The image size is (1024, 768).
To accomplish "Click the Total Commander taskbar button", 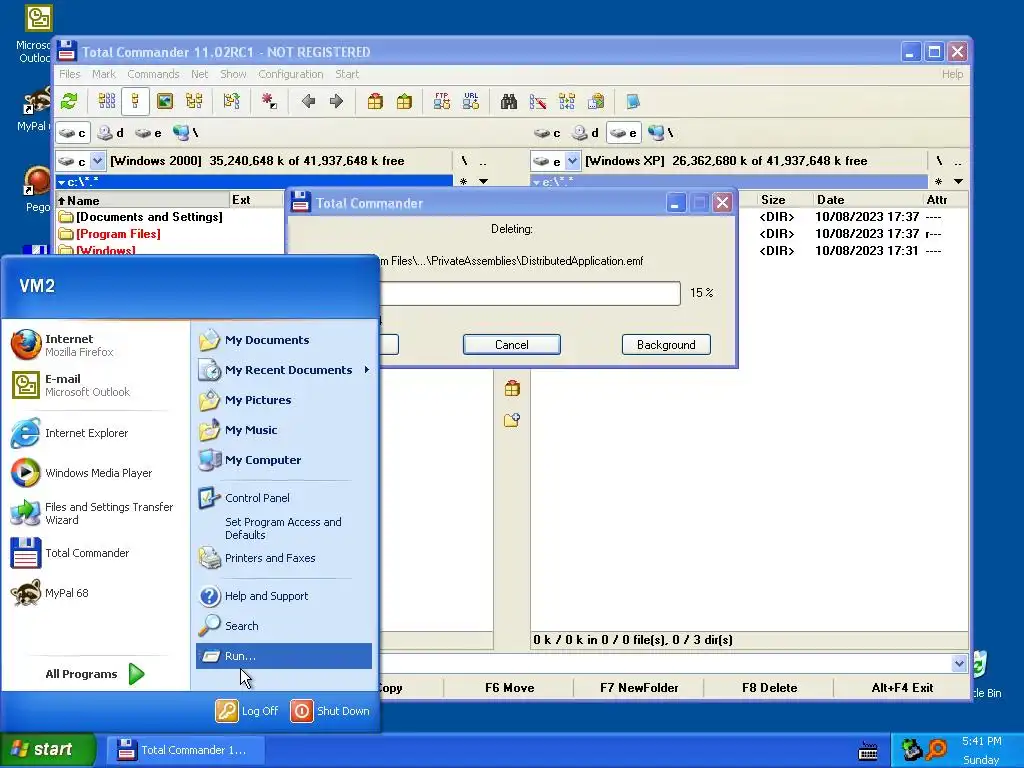I will [x=186, y=750].
